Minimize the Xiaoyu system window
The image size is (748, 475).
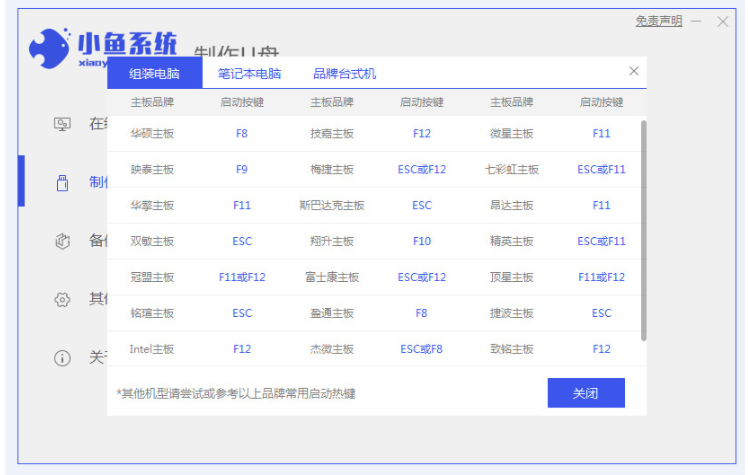coord(696,21)
